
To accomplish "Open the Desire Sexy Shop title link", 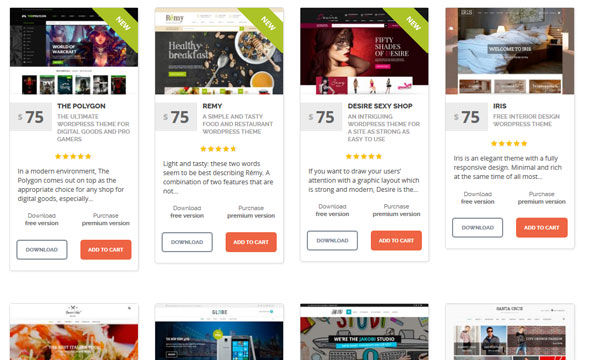I will point(380,106).
